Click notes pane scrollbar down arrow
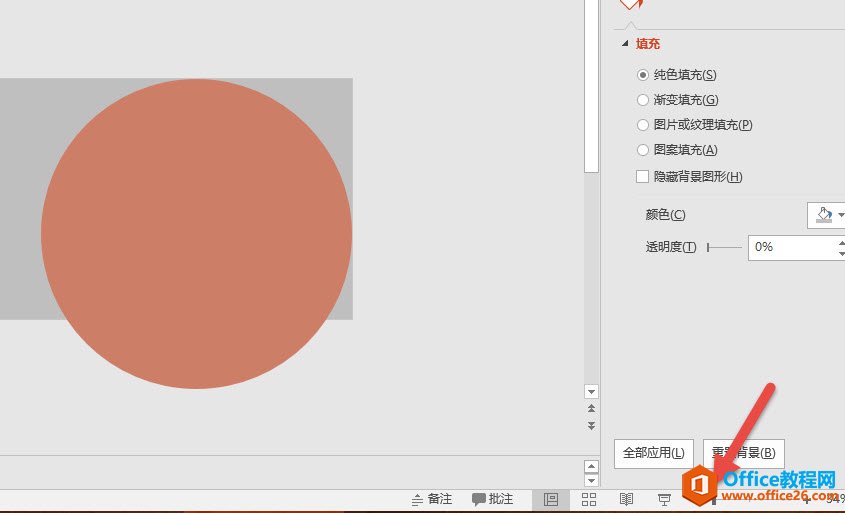845x513 pixels. (x=591, y=480)
